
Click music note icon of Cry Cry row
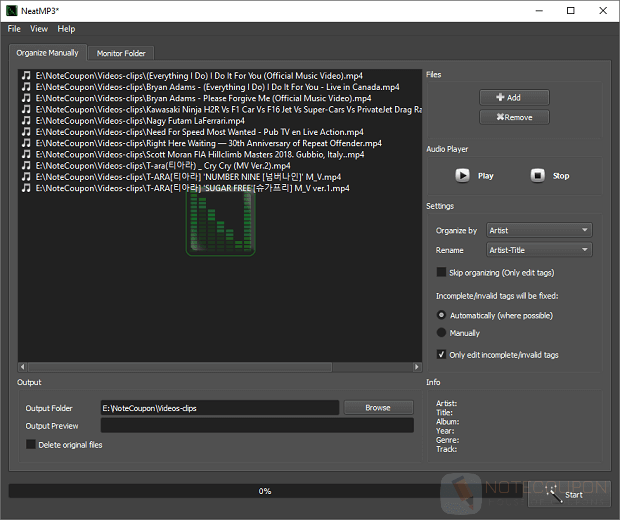point(26,165)
